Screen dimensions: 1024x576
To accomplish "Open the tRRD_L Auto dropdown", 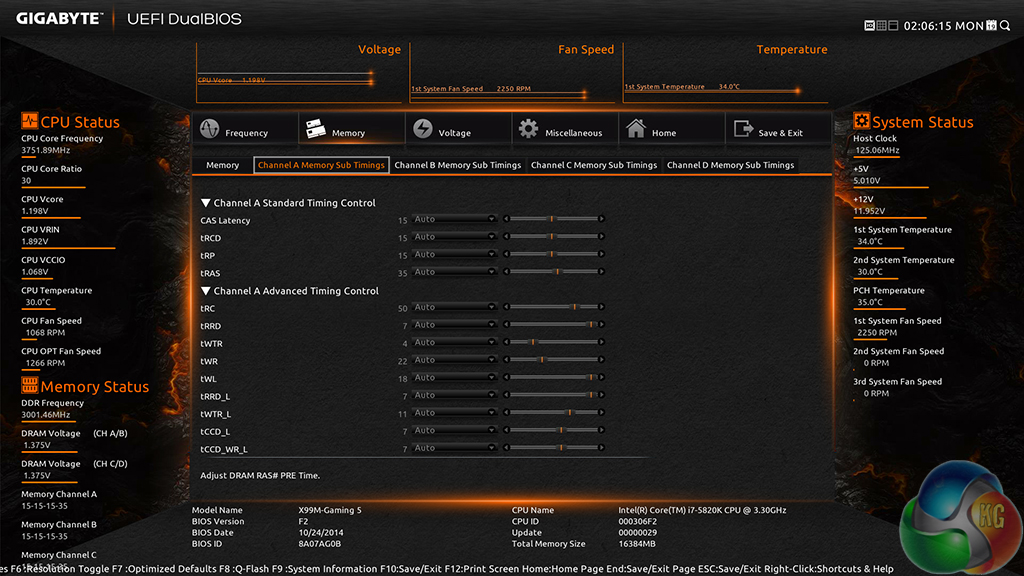I will [x=454, y=395].
